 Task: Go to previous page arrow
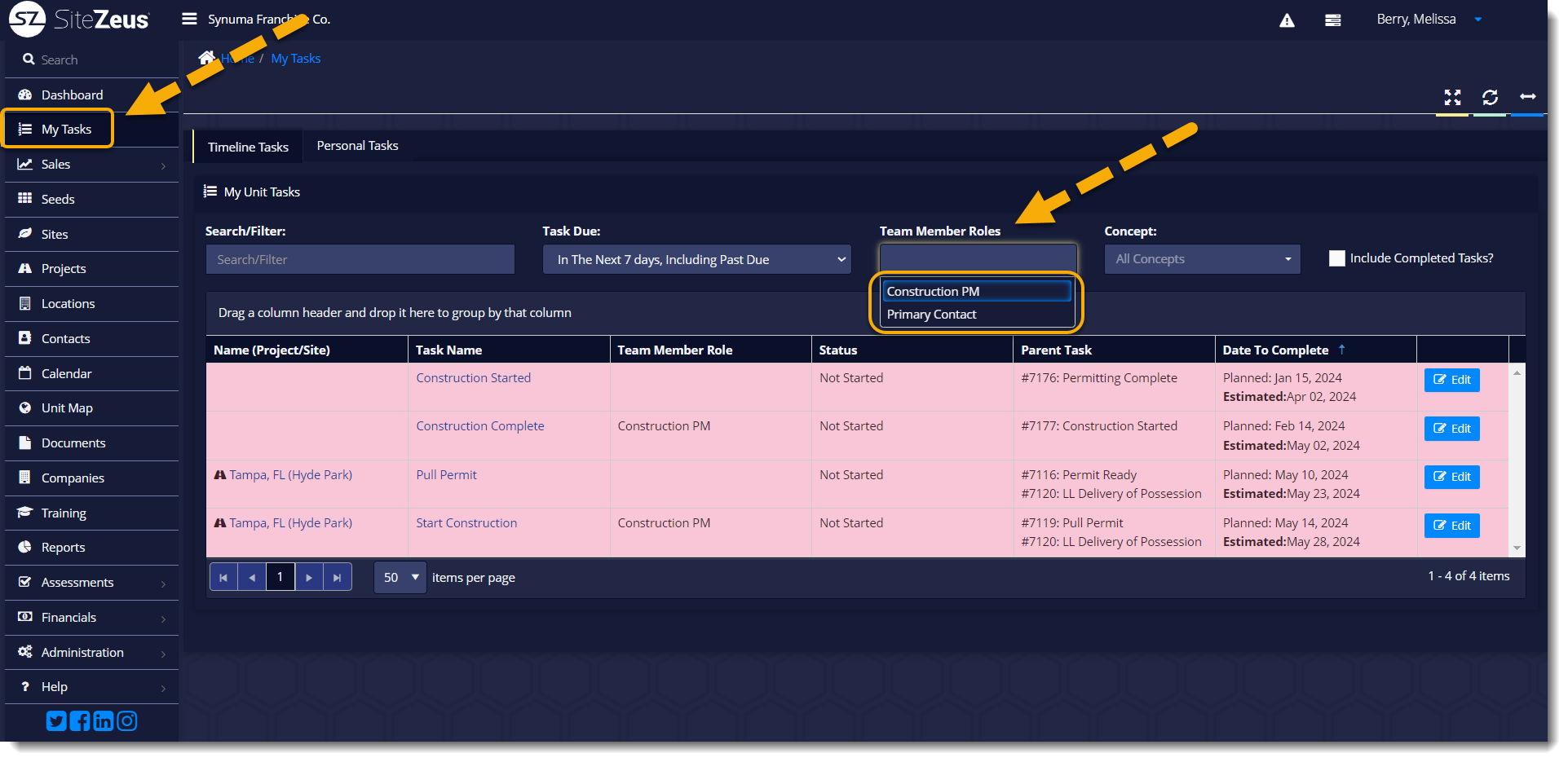click(x=252, y=577)
